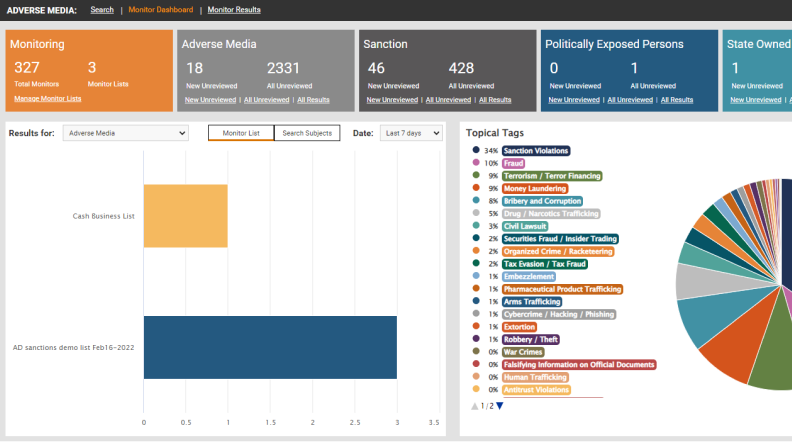792x446 pixels.
Task: Click the Sanction Violations legend dot
Action: click(x=476, y=150)
